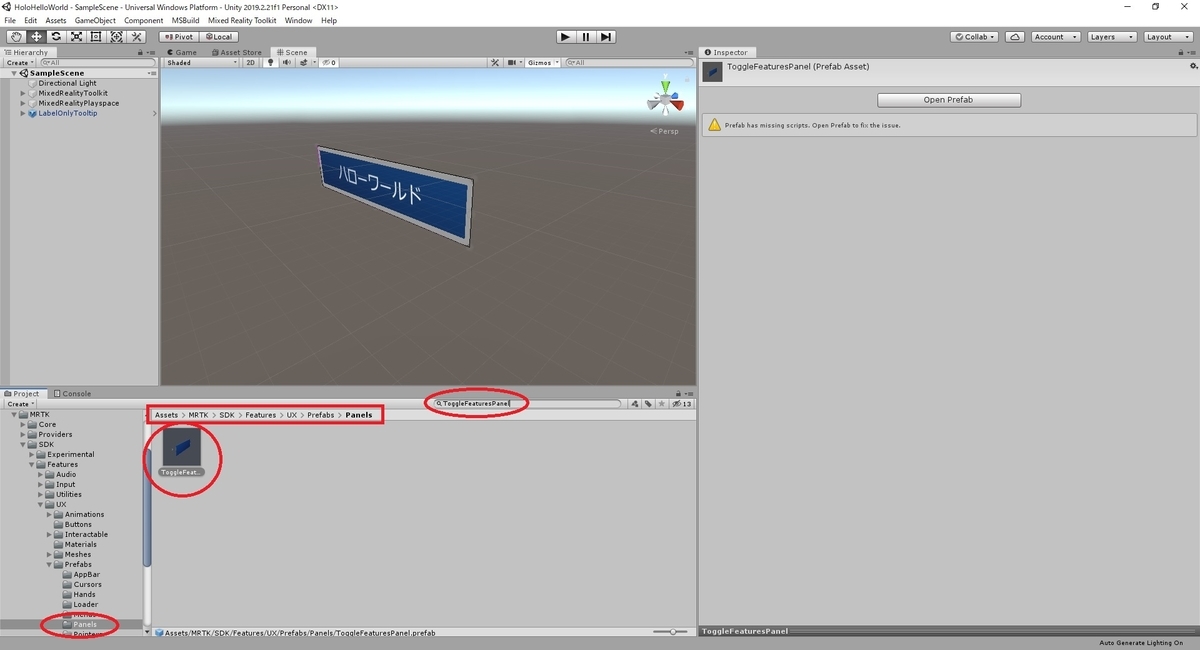Open the Mixed Reality Toolkit menu
The width and height of the screenshot is (1200, 650).
point(242,20)
